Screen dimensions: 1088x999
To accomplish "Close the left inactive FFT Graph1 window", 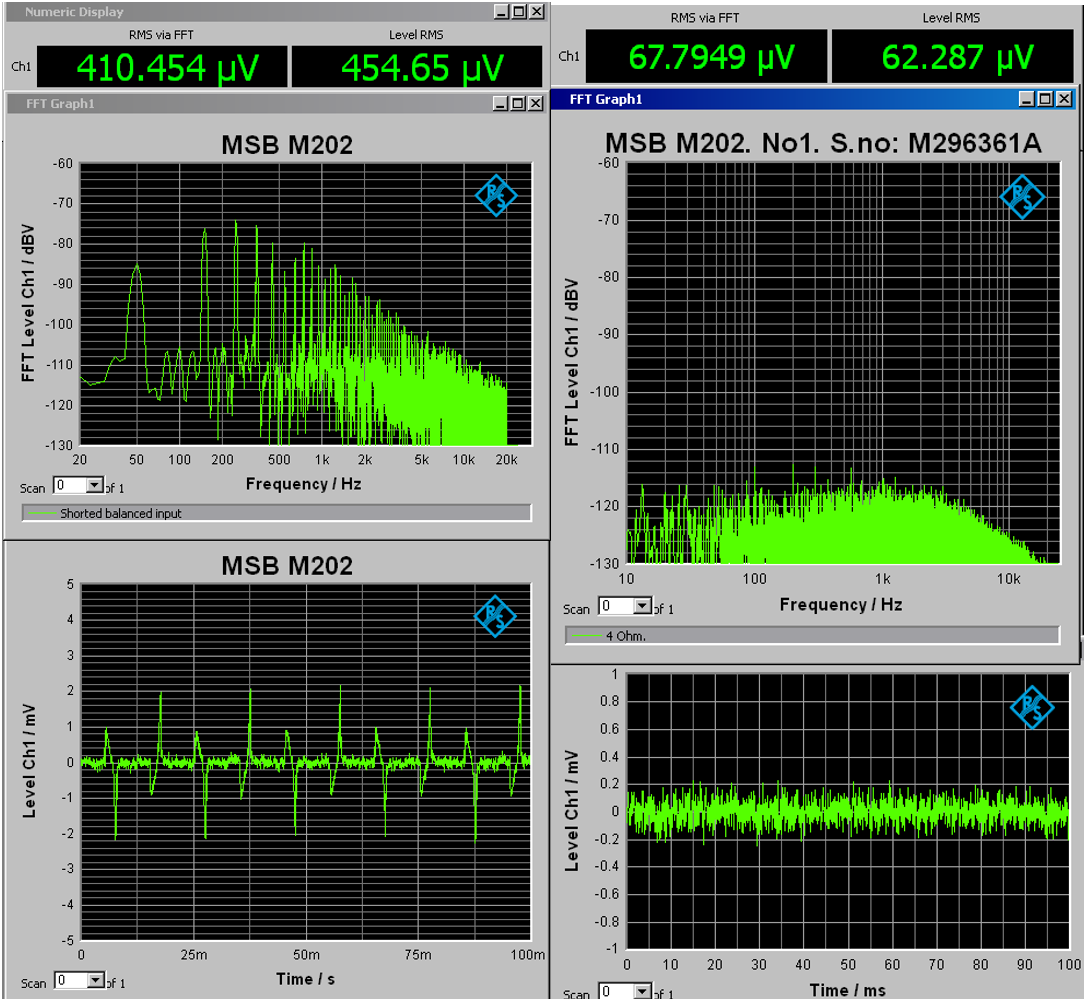I will click(x=537, y=103).
